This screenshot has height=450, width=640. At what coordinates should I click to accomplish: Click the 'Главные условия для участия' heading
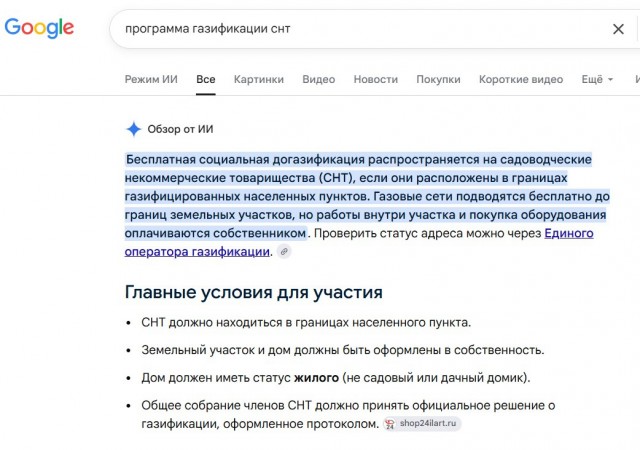pos(253,292)
